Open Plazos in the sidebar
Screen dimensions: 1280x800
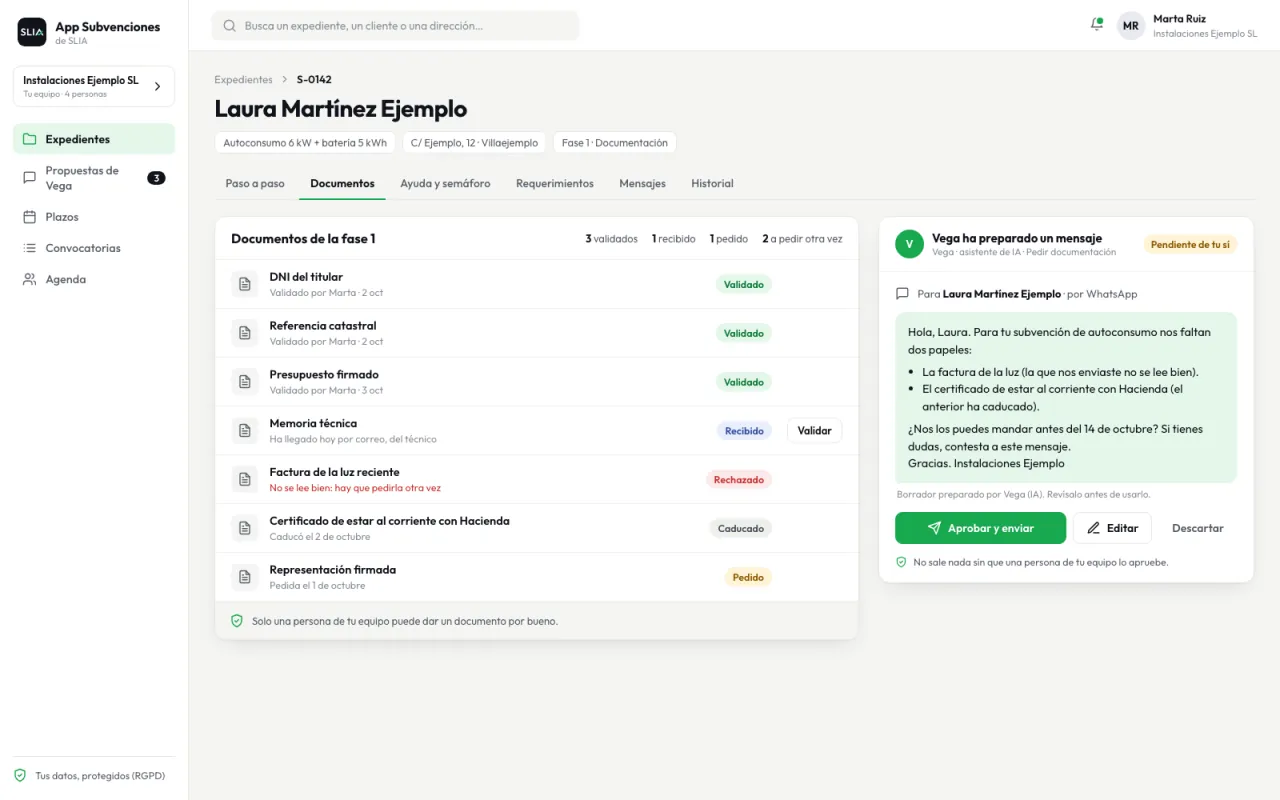(x=94, y=217)
